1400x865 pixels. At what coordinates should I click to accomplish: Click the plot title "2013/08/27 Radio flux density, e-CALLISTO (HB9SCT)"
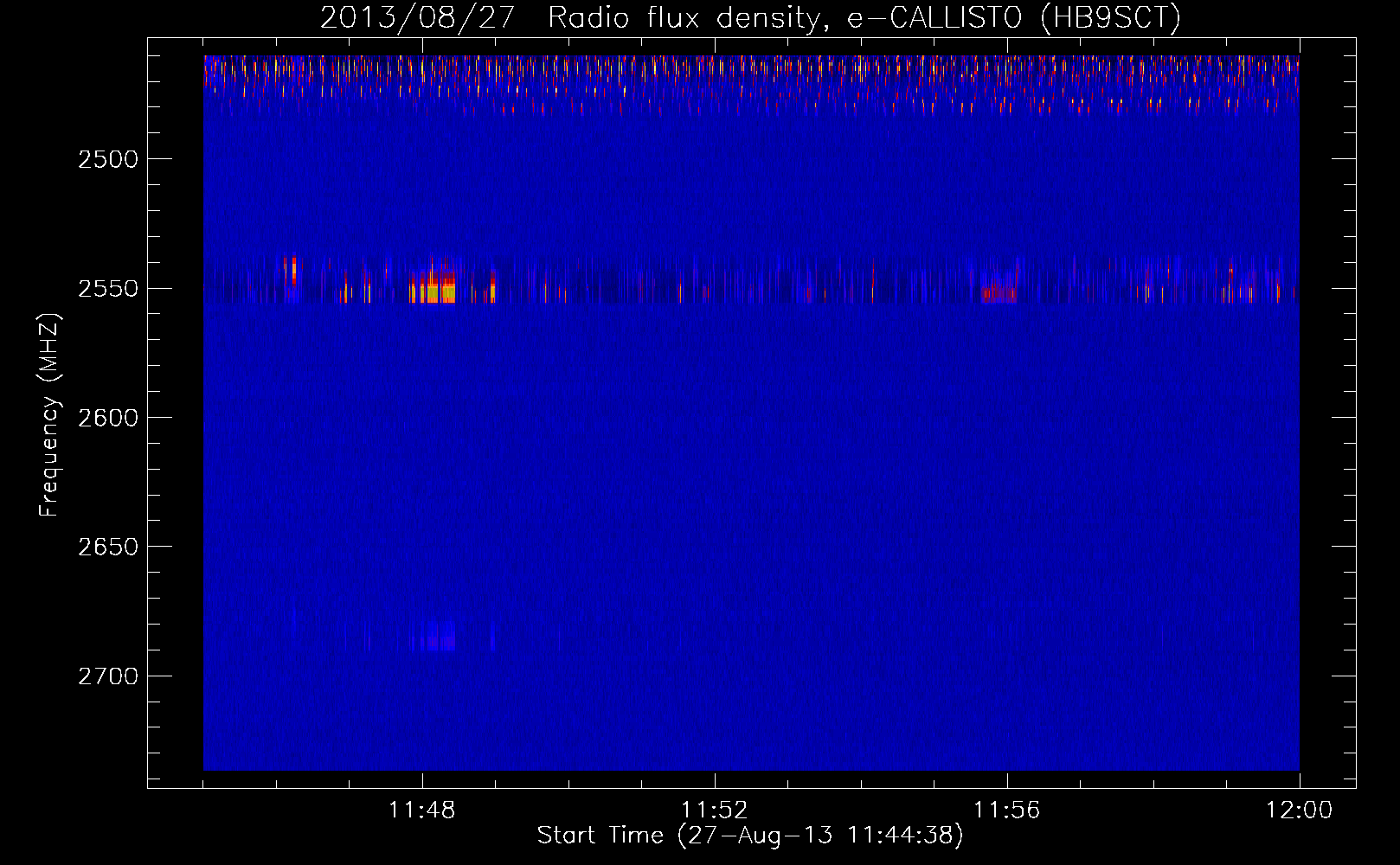750,17
